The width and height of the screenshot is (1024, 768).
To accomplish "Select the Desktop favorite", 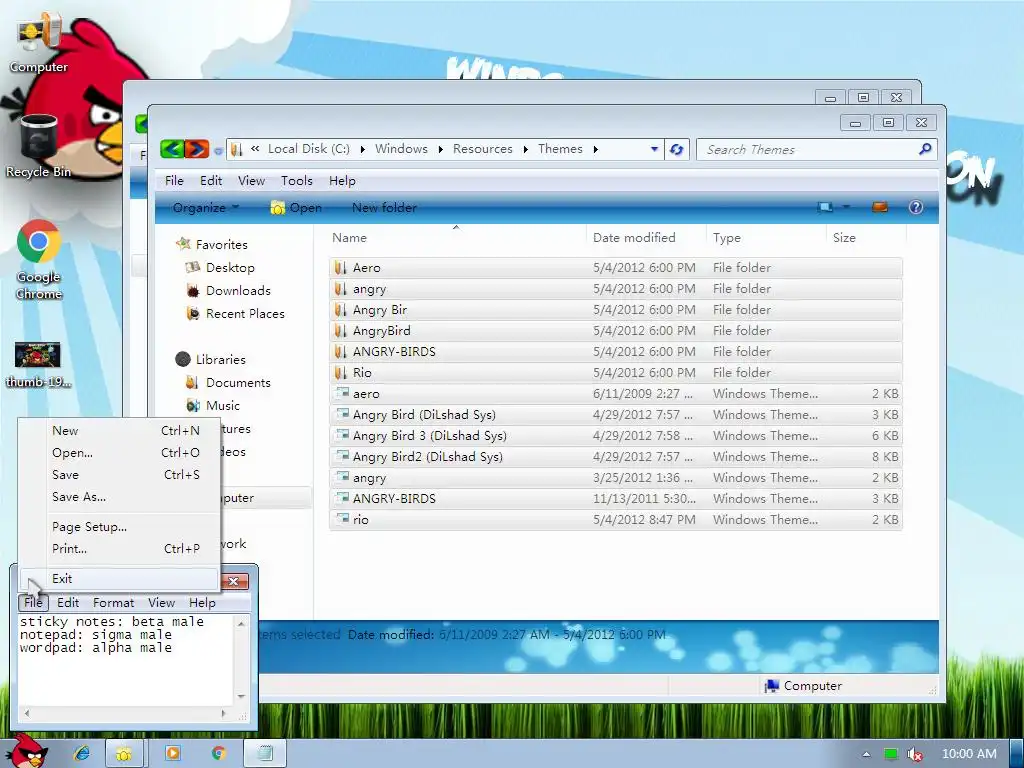I will point(230,268).
